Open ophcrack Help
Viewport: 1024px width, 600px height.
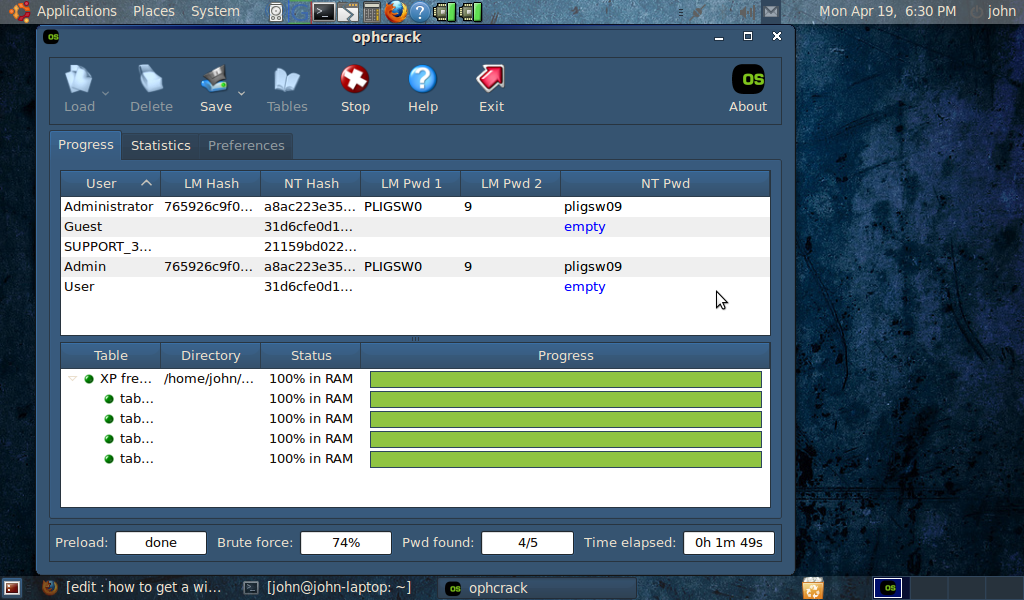pyautogui.click(x=423, y=89)
